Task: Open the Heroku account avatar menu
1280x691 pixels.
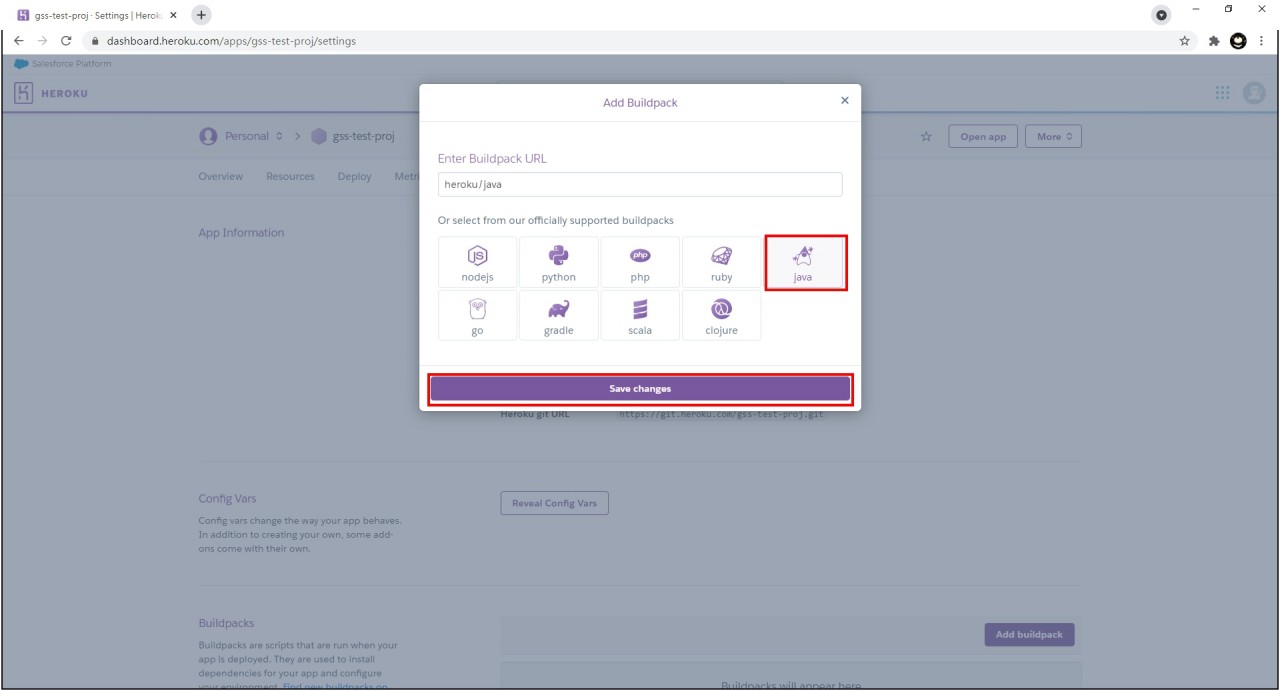Action: (1253, 93)
